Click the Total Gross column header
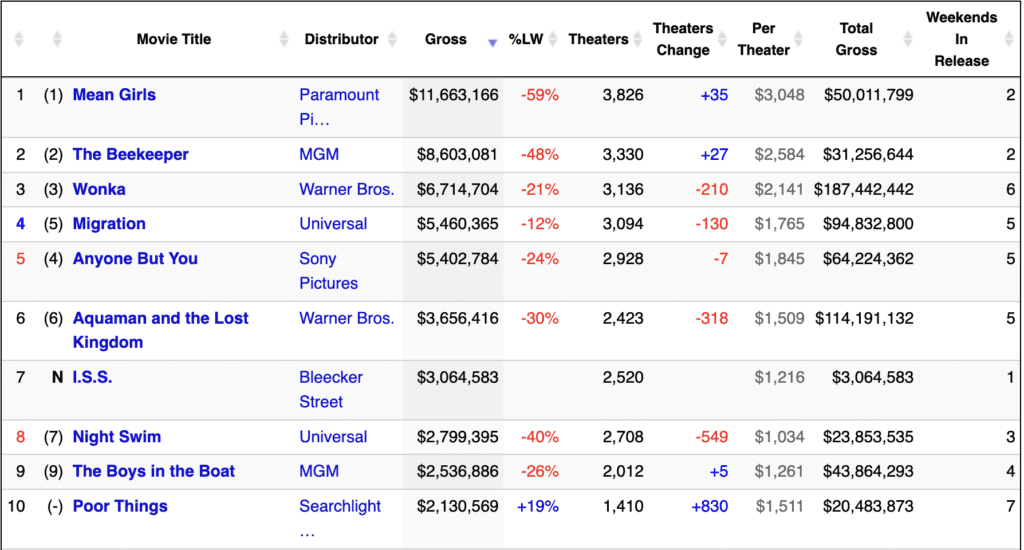 click(856, 39)
